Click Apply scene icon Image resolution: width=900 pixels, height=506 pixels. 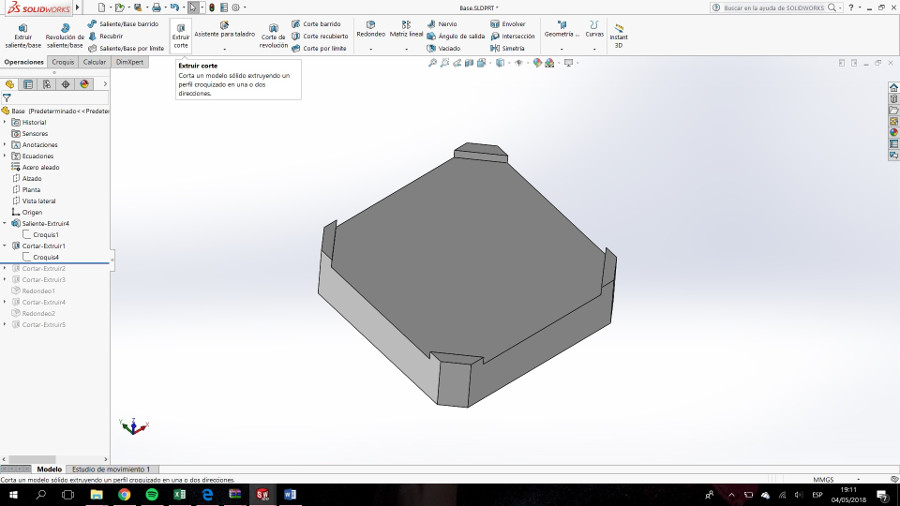point(550,63)
